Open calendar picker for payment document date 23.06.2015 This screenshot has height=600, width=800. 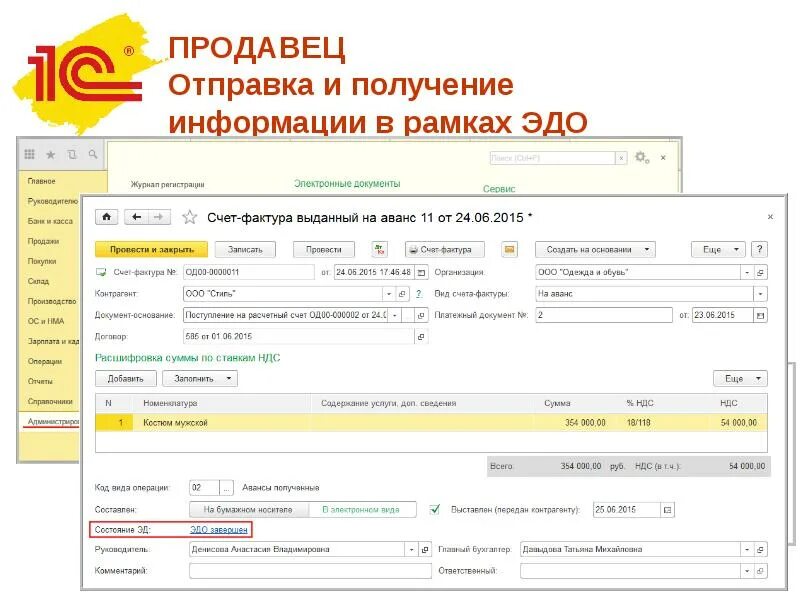click(760, 315)
